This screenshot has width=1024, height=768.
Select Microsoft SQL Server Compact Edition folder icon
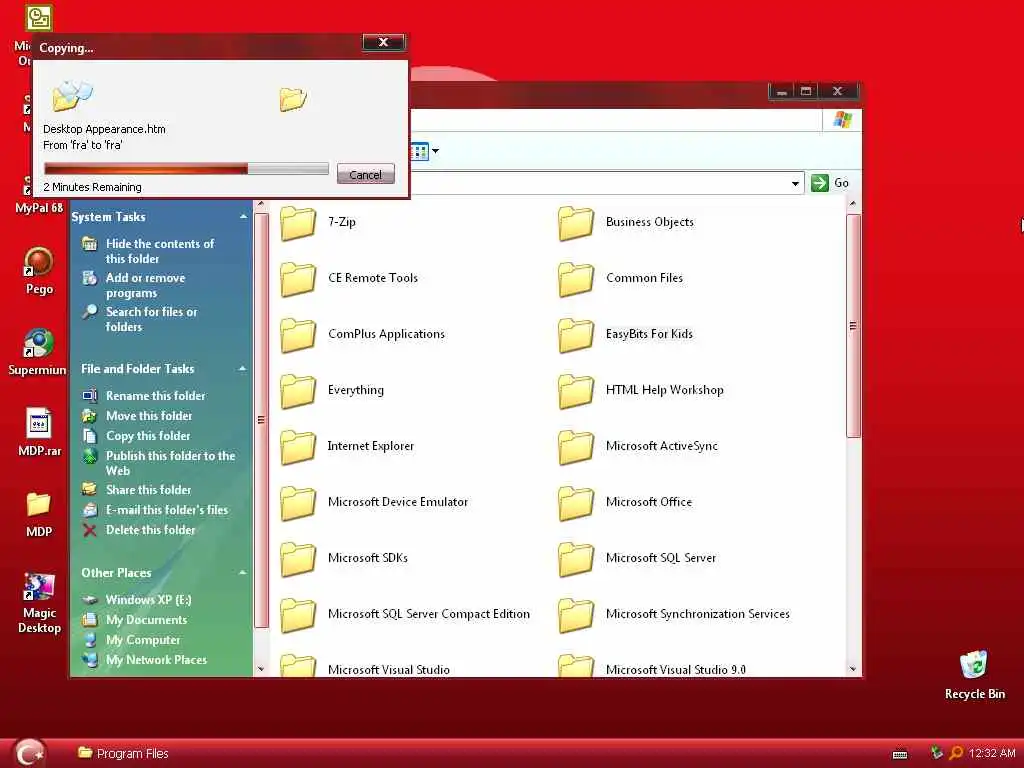click(x=298, y=615)
